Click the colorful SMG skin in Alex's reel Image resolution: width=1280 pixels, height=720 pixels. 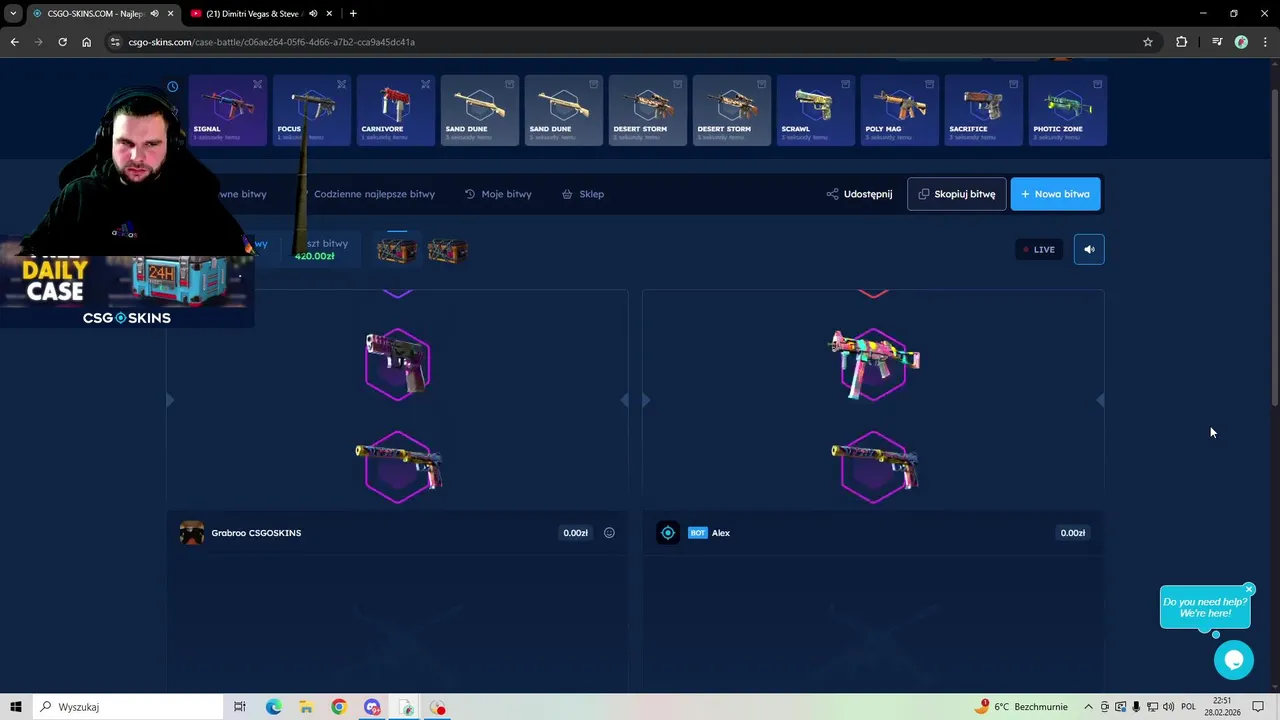pyautogui.click(x=873, y=363)
